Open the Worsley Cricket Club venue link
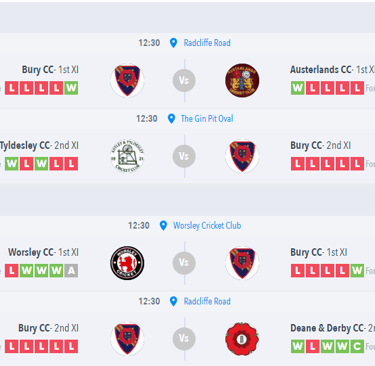 pyautogui.click(x=207, y=226)
